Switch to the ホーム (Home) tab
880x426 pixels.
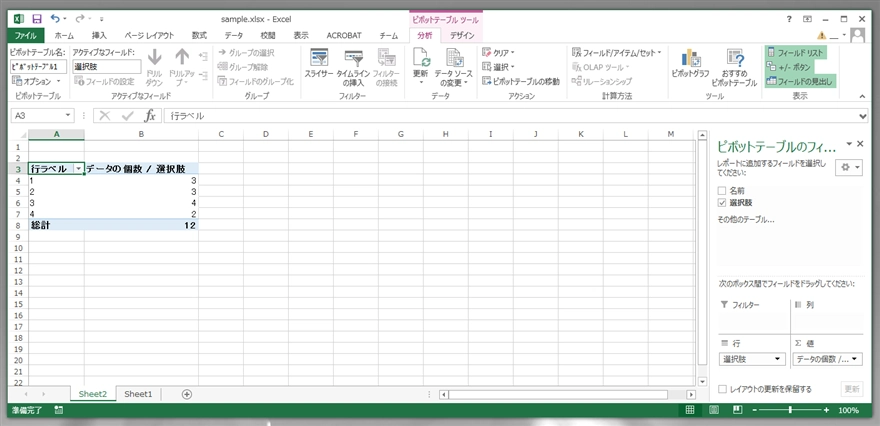pos(64,35)
